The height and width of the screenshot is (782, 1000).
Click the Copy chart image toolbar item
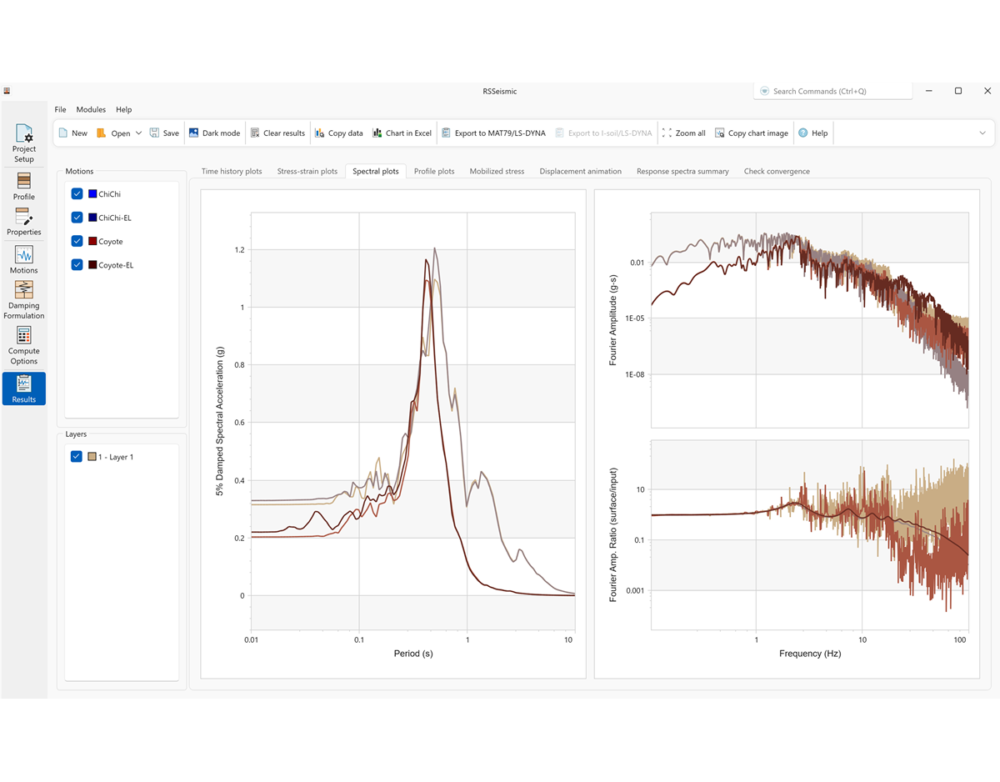click(752, 132)
